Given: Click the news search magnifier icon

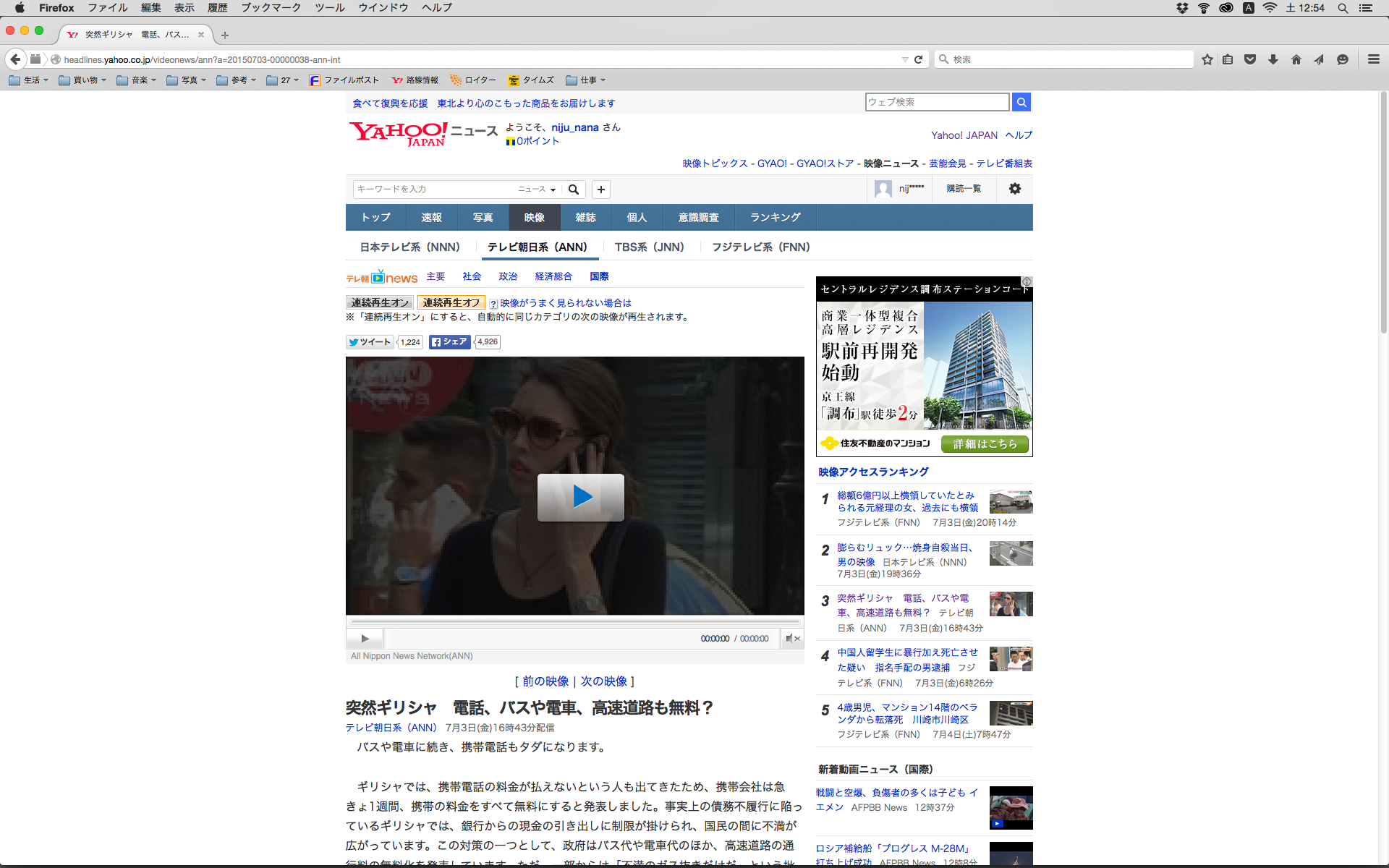Looking at the screenshot, I should click(x=574, y=190).
